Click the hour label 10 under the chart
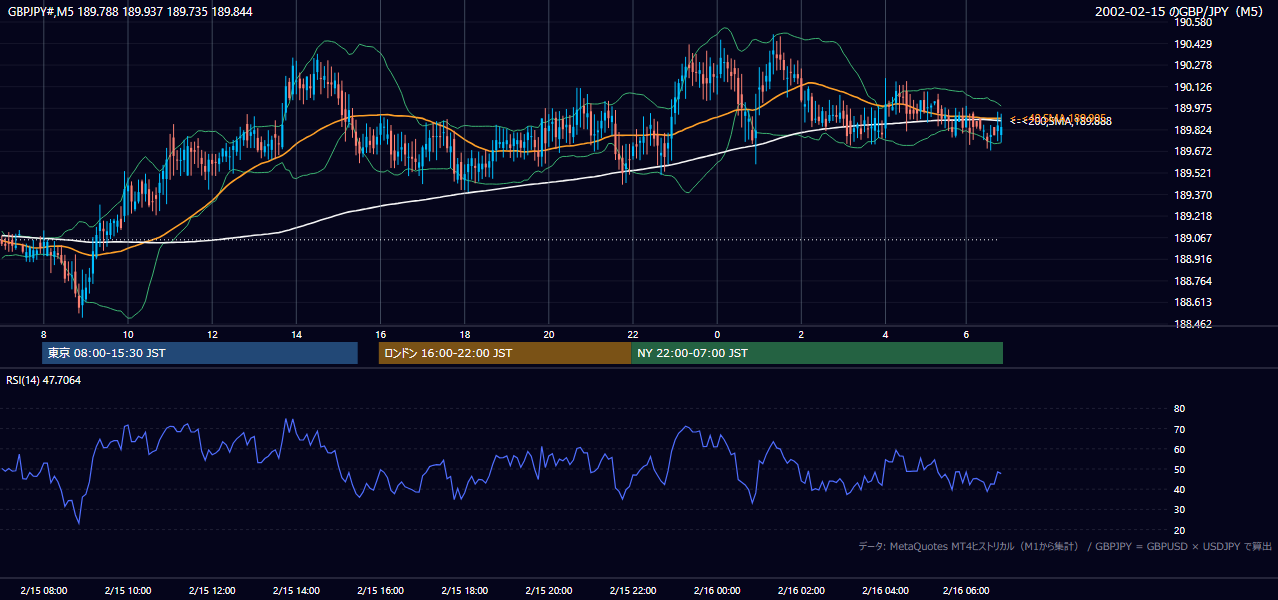The height and width of the screenshot is (600, 1278). [128, 334]
